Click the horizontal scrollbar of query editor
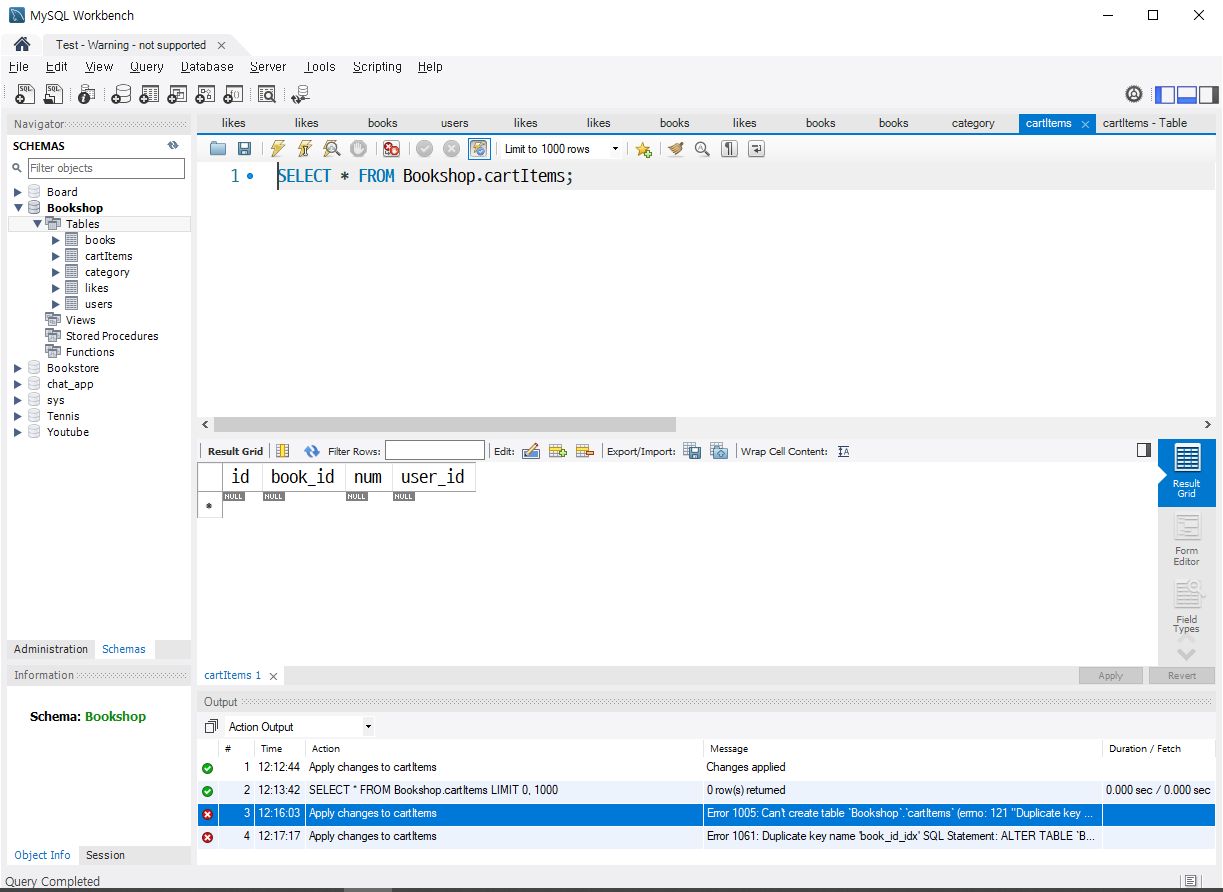The image size is (1223, 892). pyautogui.click(x=444, y=424)
